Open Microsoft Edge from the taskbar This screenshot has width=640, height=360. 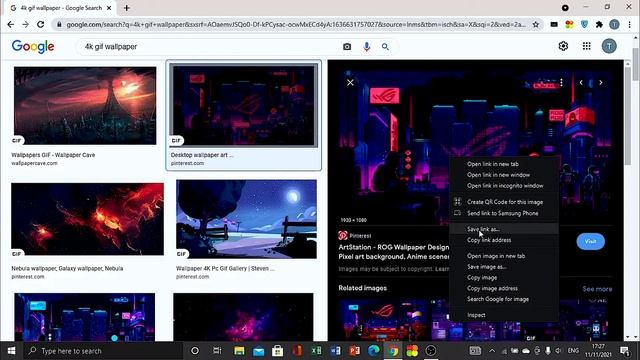tap(373, 351)
